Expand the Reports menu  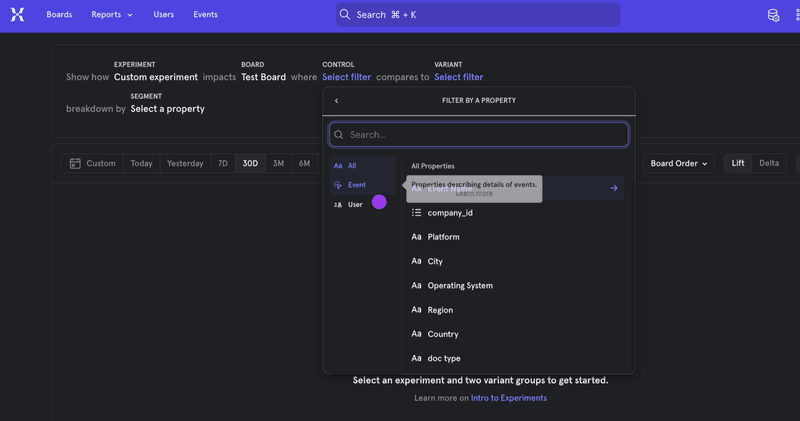(x=111, y=15)
